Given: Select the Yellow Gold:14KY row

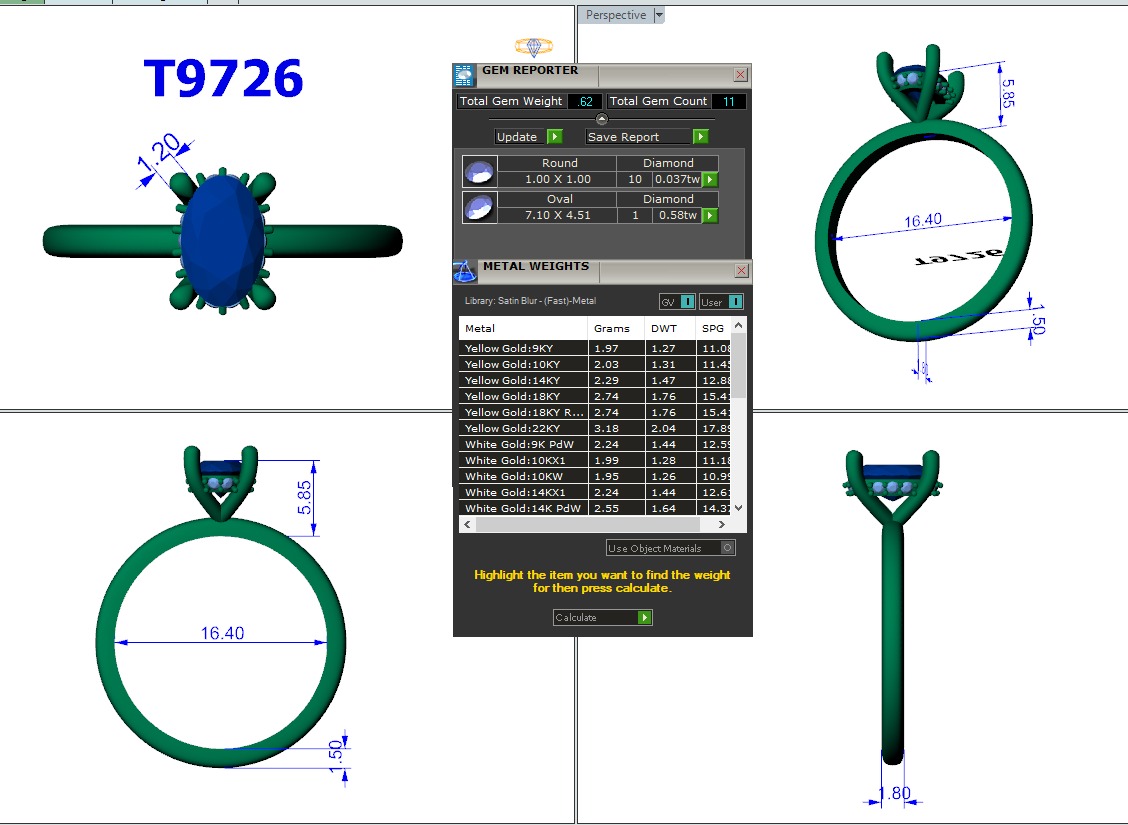Looking at the screenshot, I should 523,381.
